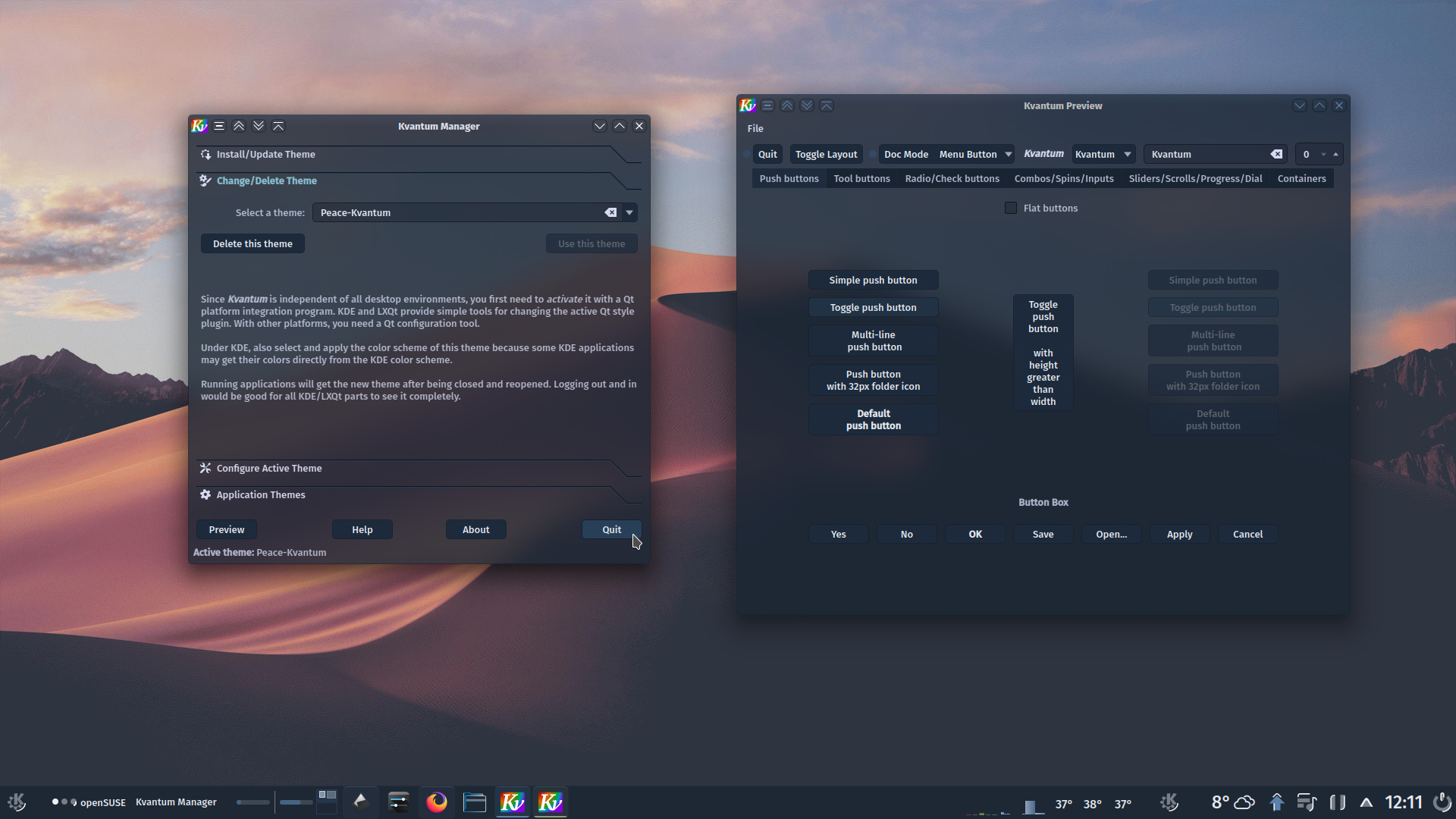Open the System Settings sliders icon in the taskbar

398,802
